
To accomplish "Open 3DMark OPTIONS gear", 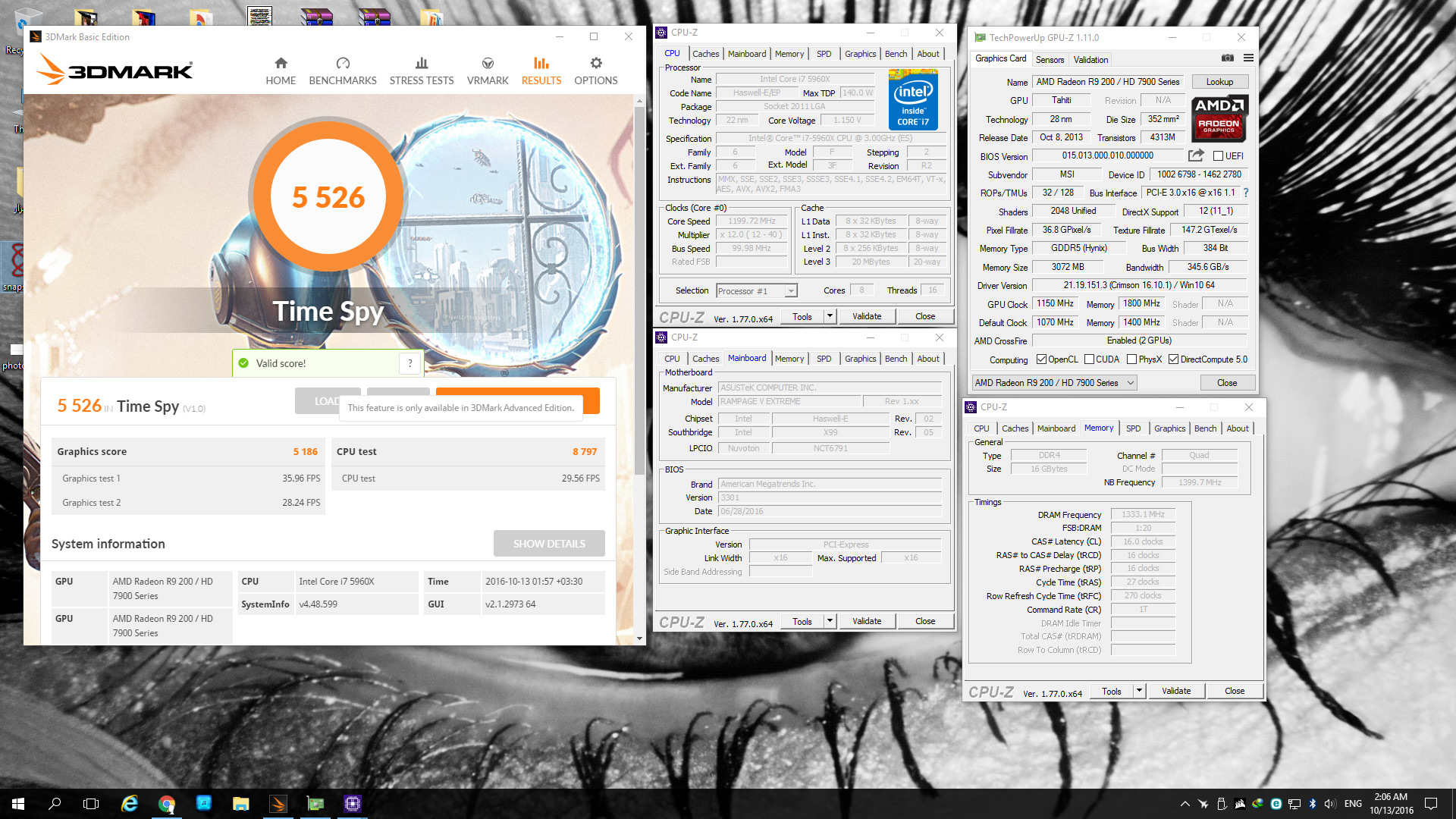I will pos(596,71).
